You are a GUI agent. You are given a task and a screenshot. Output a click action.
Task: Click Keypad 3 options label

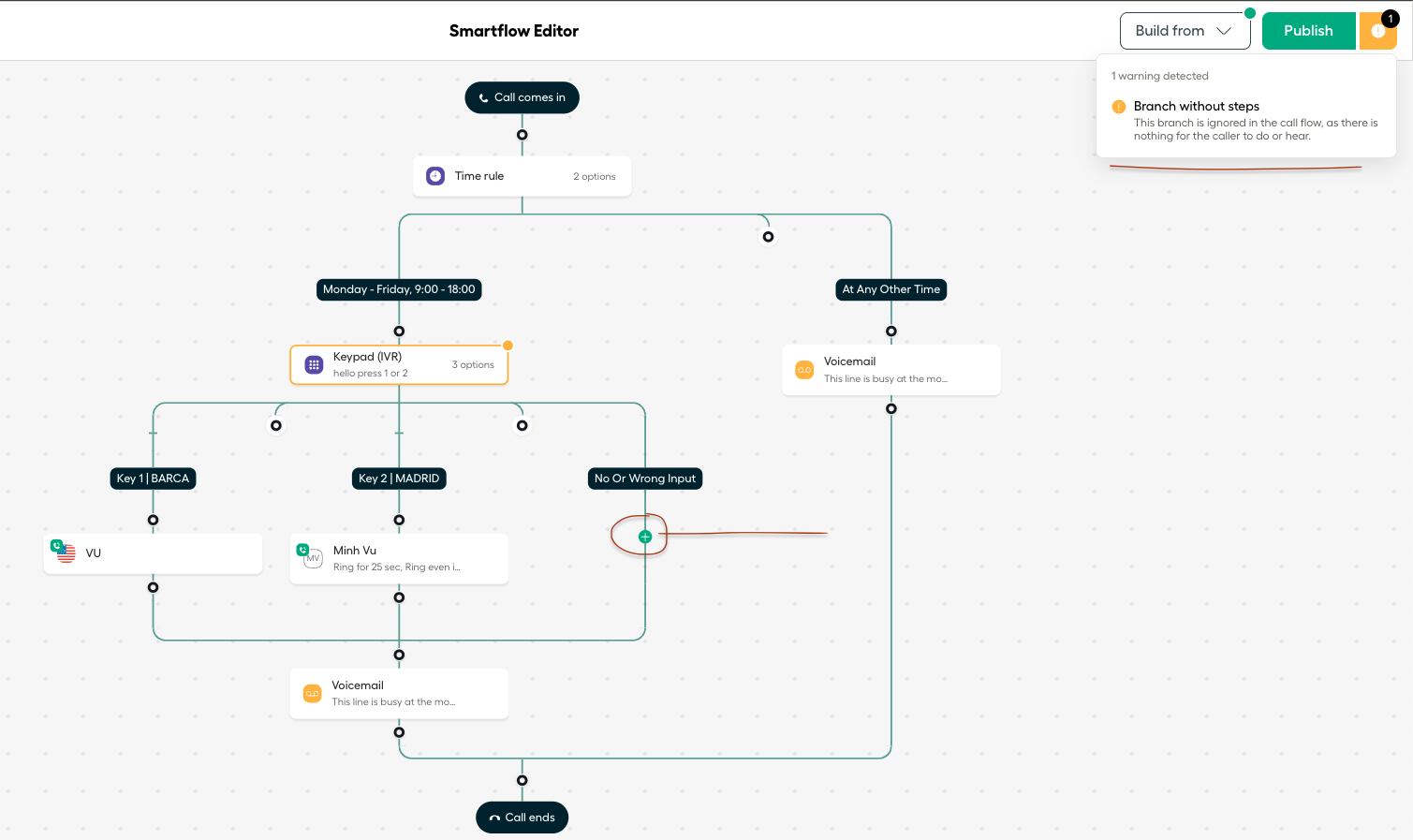pos(473,365)
